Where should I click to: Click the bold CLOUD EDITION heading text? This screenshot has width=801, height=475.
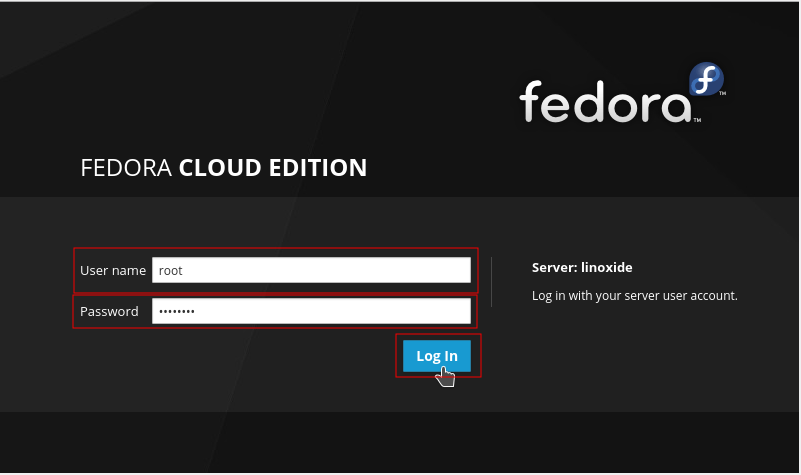coord(273,168)
